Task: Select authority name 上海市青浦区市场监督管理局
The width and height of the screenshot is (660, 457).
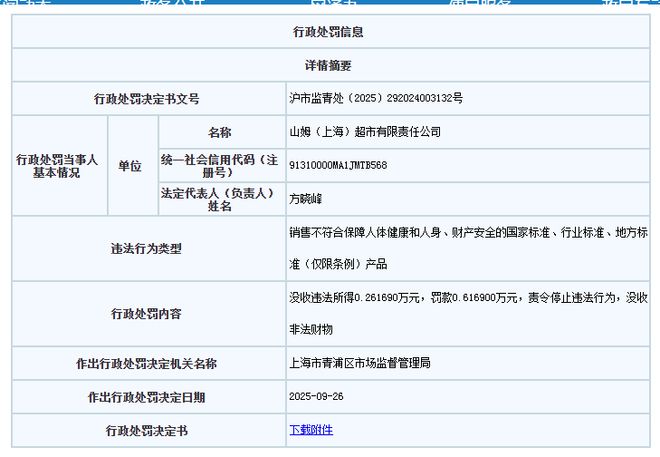Action: tap(360, 363)
